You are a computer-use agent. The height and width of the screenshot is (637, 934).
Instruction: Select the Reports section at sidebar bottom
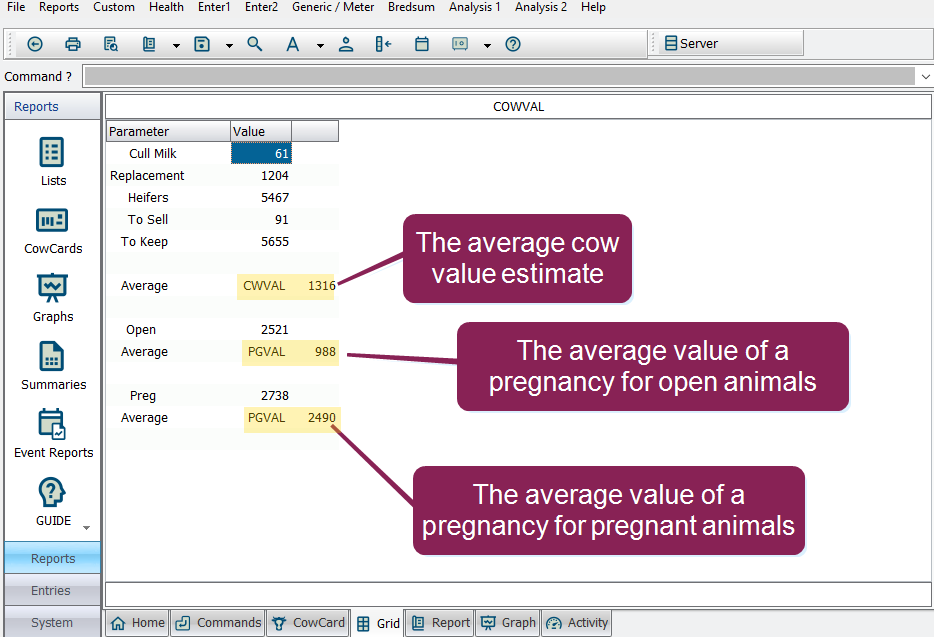click(x=52, y=558)
